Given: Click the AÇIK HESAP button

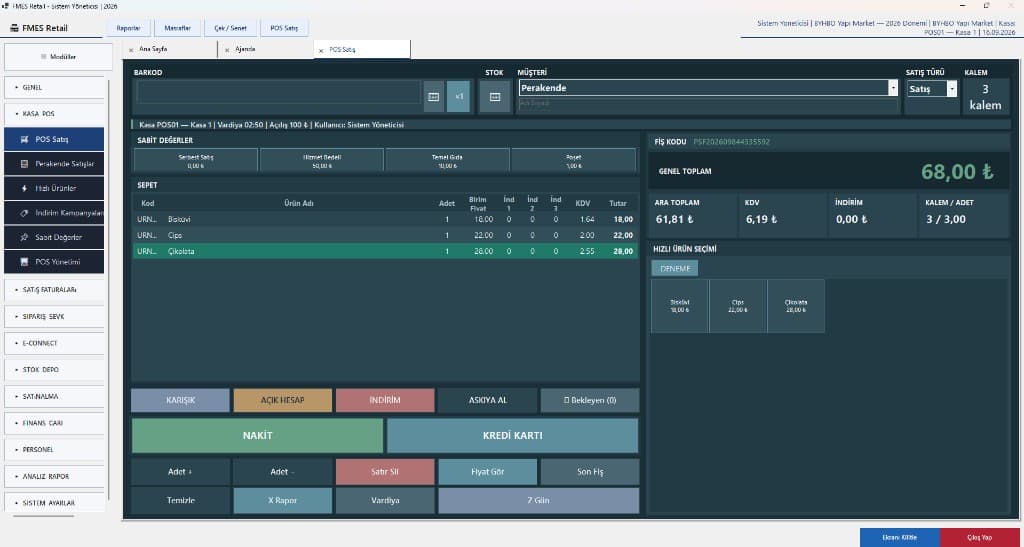Looking at the screenshot, I should [x=283, y=400].
